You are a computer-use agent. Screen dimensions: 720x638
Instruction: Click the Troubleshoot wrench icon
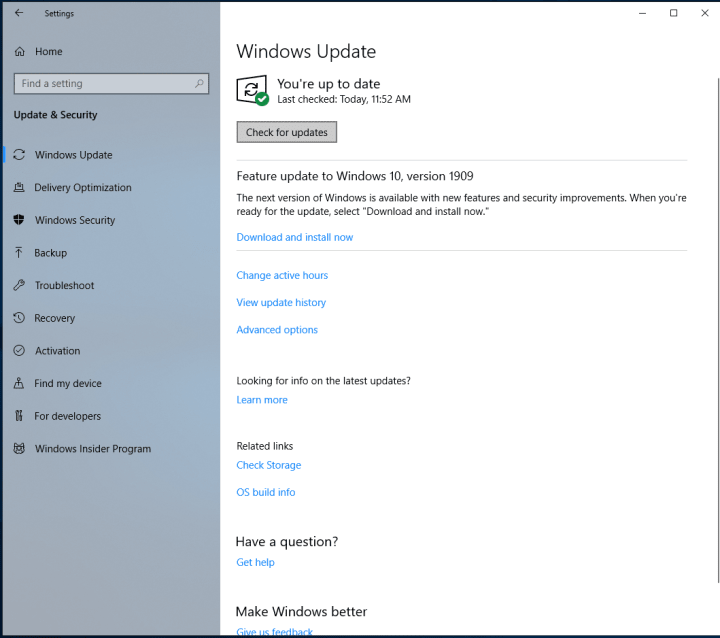click(x=19, y=285)
